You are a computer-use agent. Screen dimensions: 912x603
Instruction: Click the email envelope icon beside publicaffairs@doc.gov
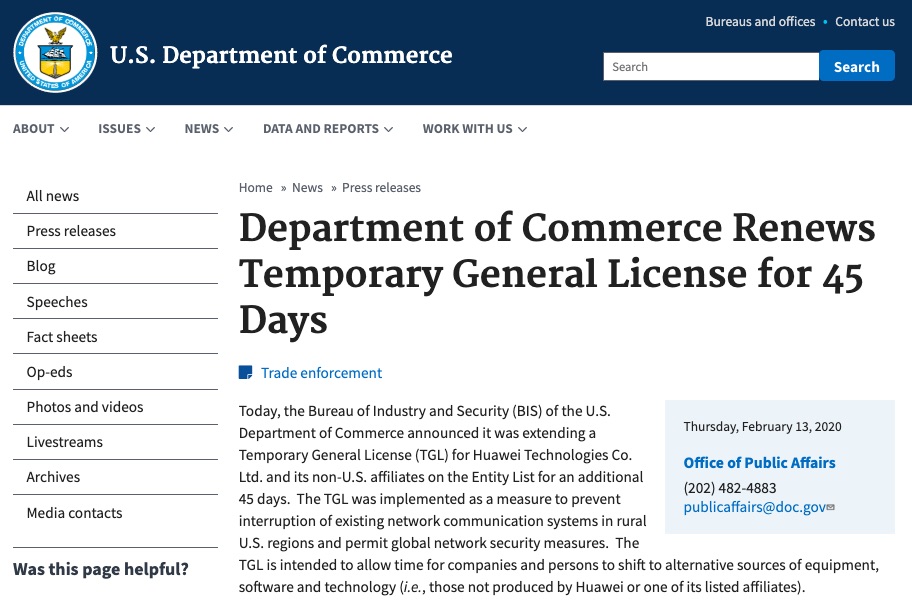[831, 507]
